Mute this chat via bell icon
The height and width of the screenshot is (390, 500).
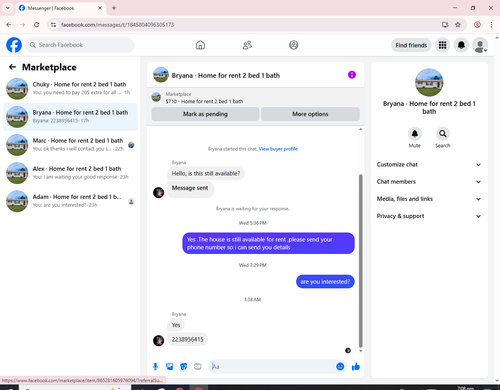point(415,134)
